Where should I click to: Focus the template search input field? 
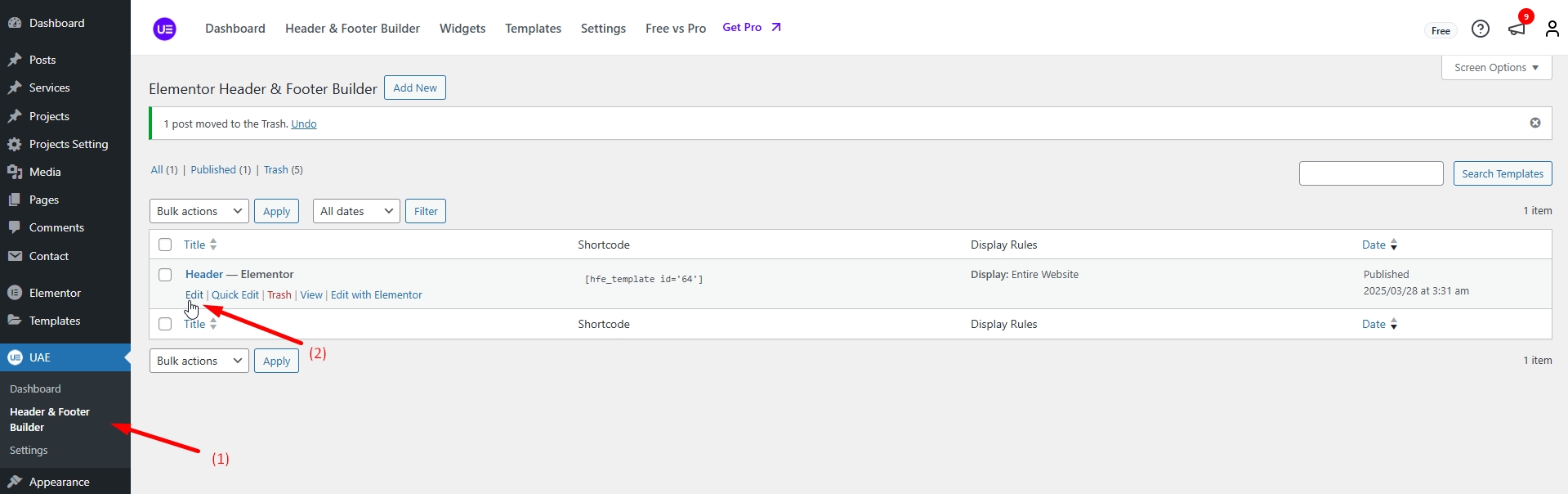[1370, 173]
